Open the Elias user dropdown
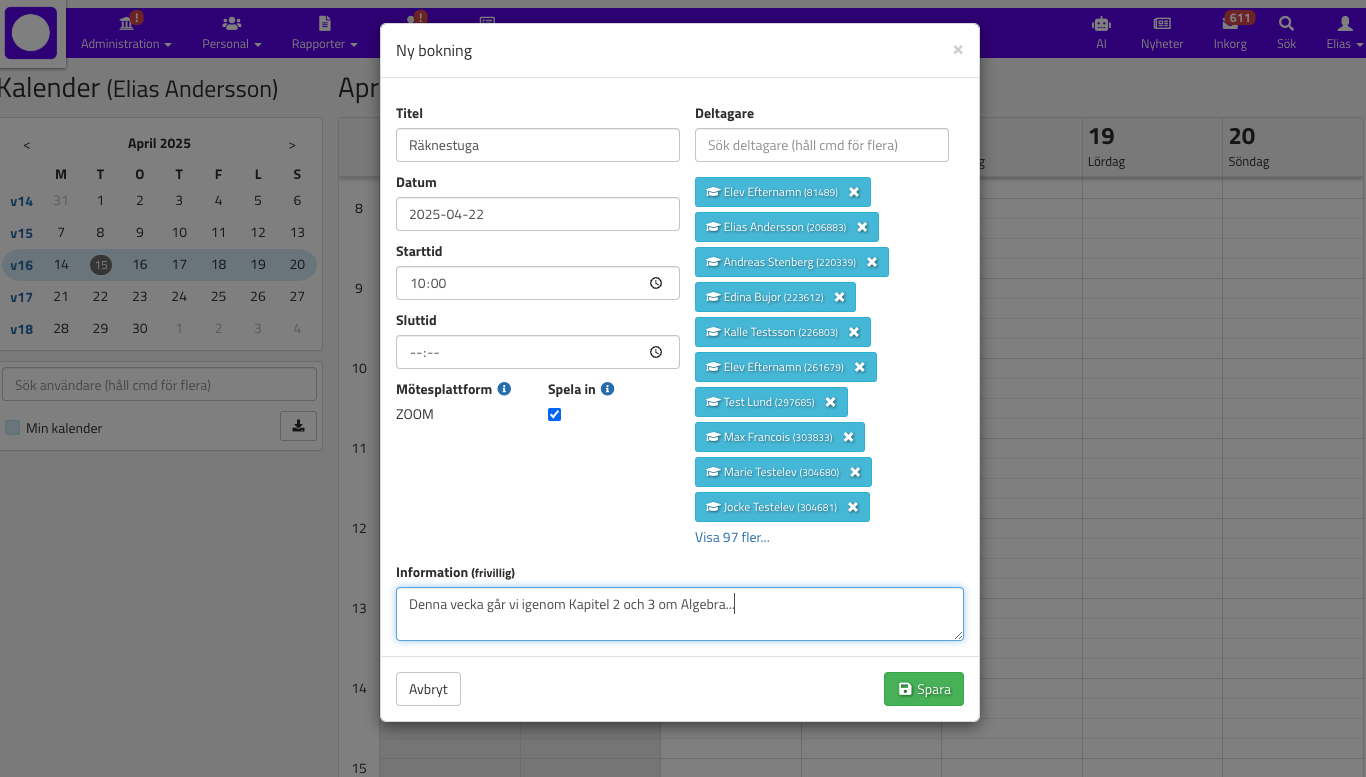 coord(1344,32)
